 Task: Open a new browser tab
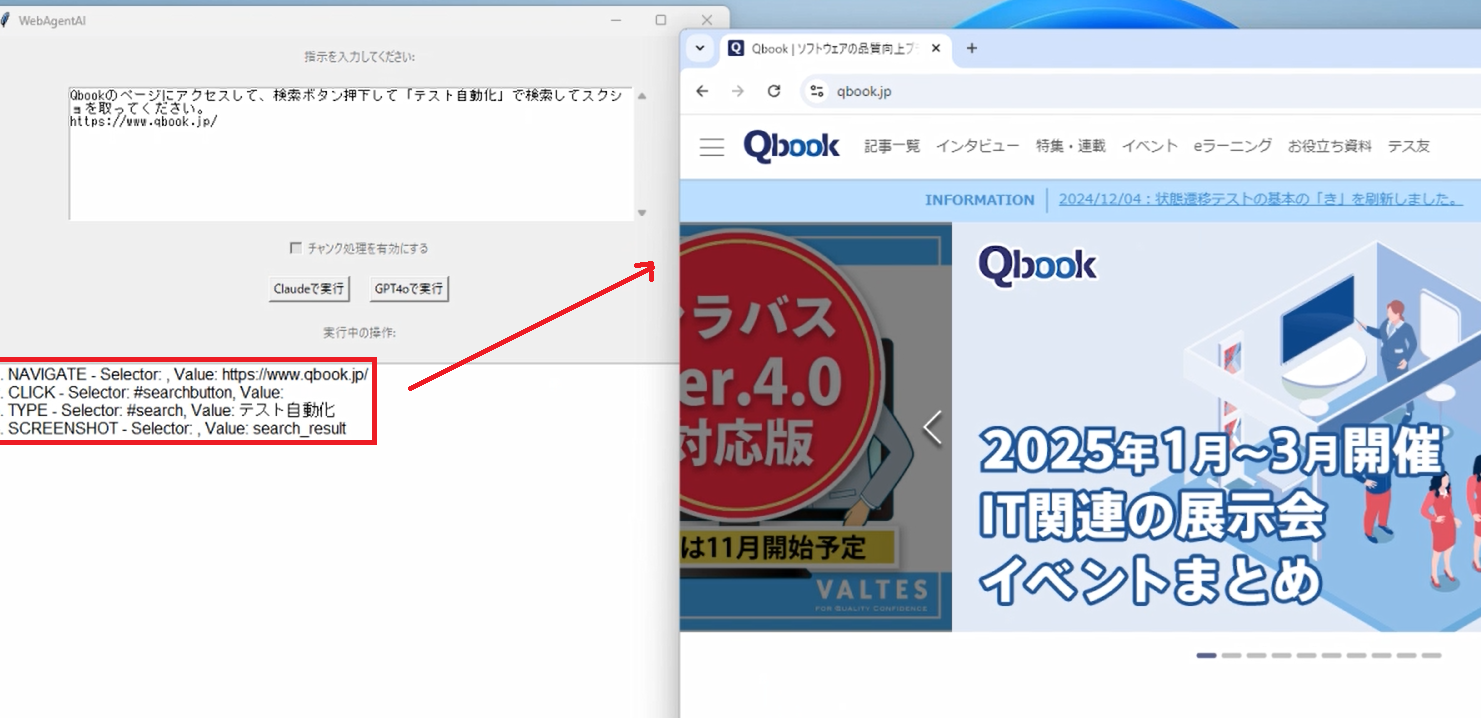(x=971, y=47)
